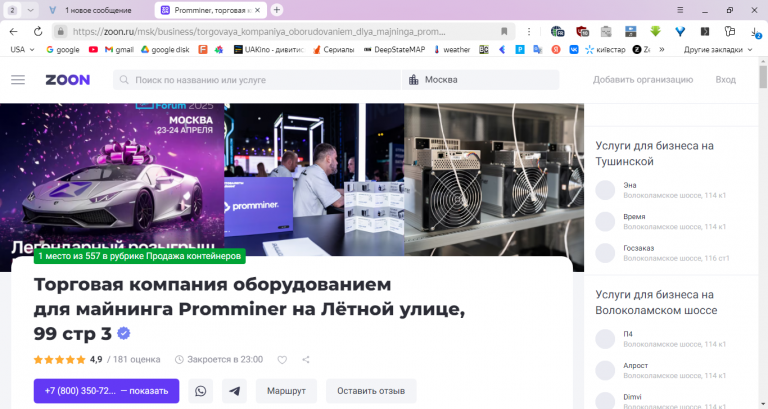Screen dimensions: 768x409
Task: Focus the Поиск по названию или услуге field
Action: (257, 80)
